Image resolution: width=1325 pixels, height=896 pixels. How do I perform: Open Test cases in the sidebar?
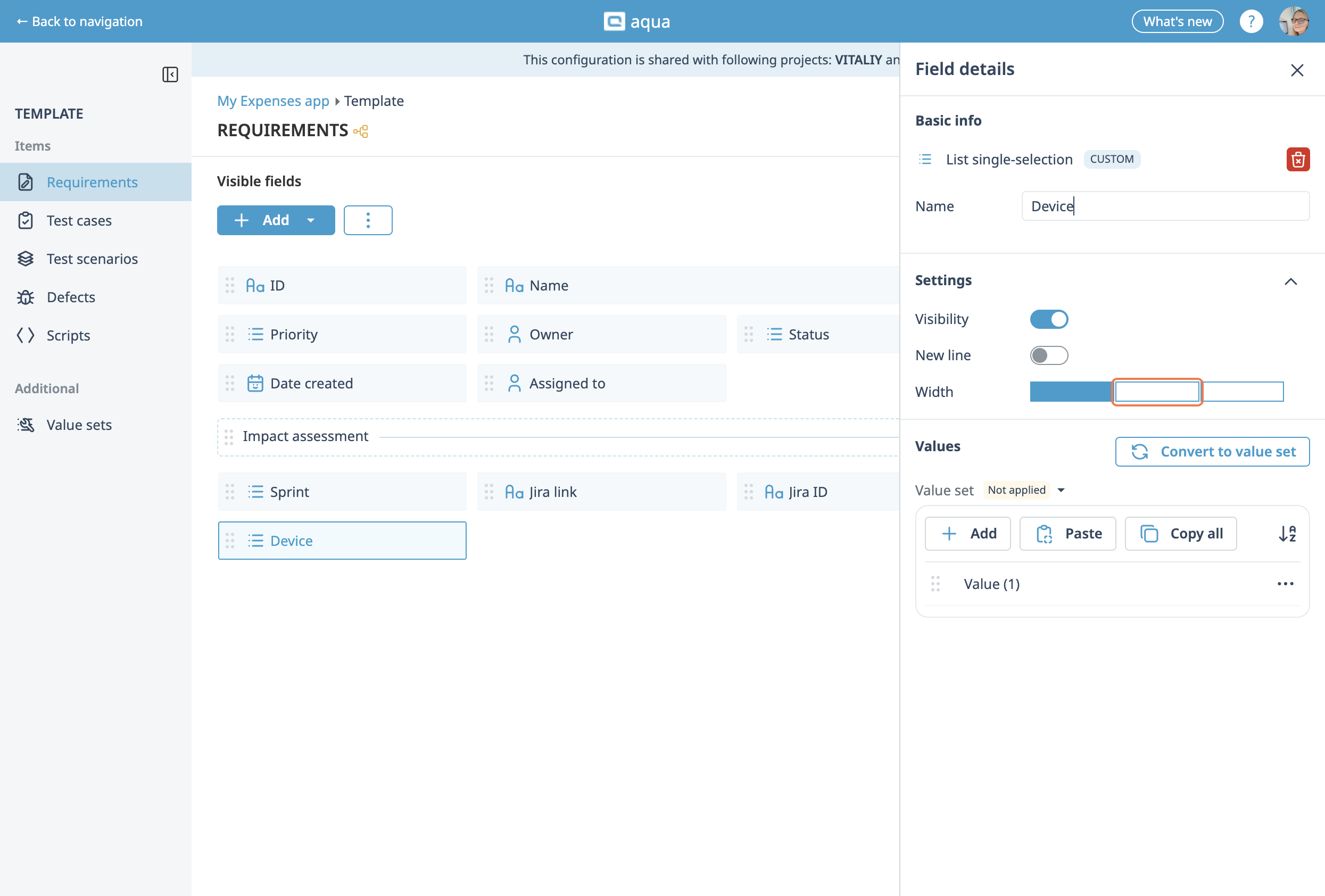tap(79, 221)
